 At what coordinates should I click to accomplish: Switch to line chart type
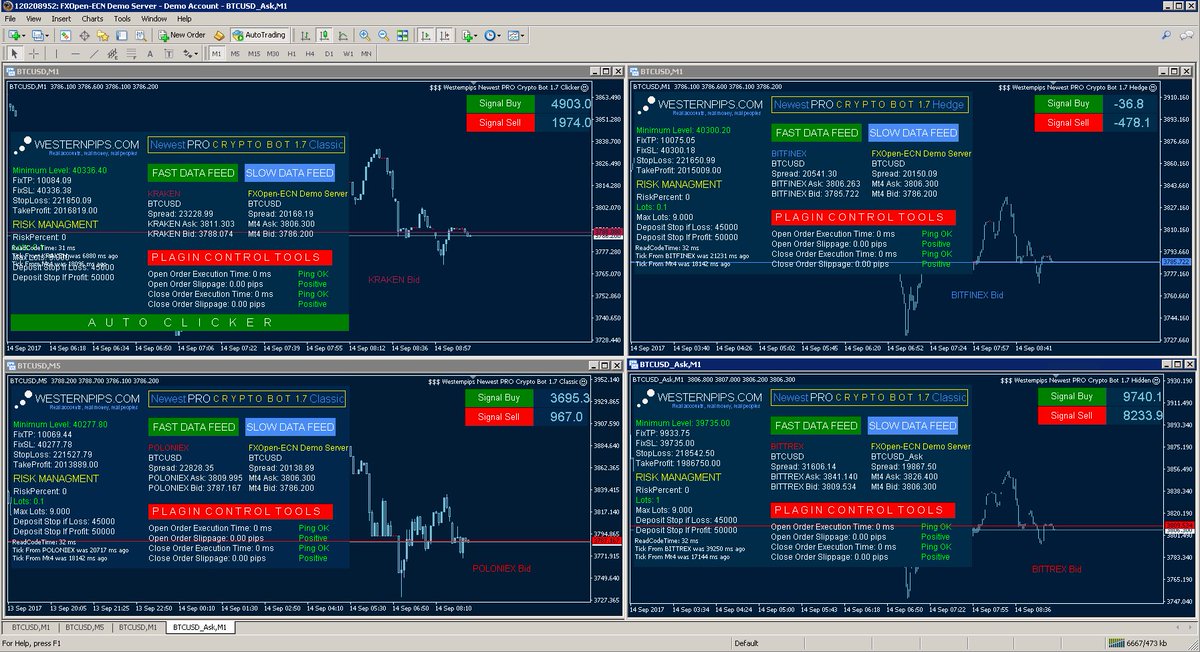click(x=342, y=35)
